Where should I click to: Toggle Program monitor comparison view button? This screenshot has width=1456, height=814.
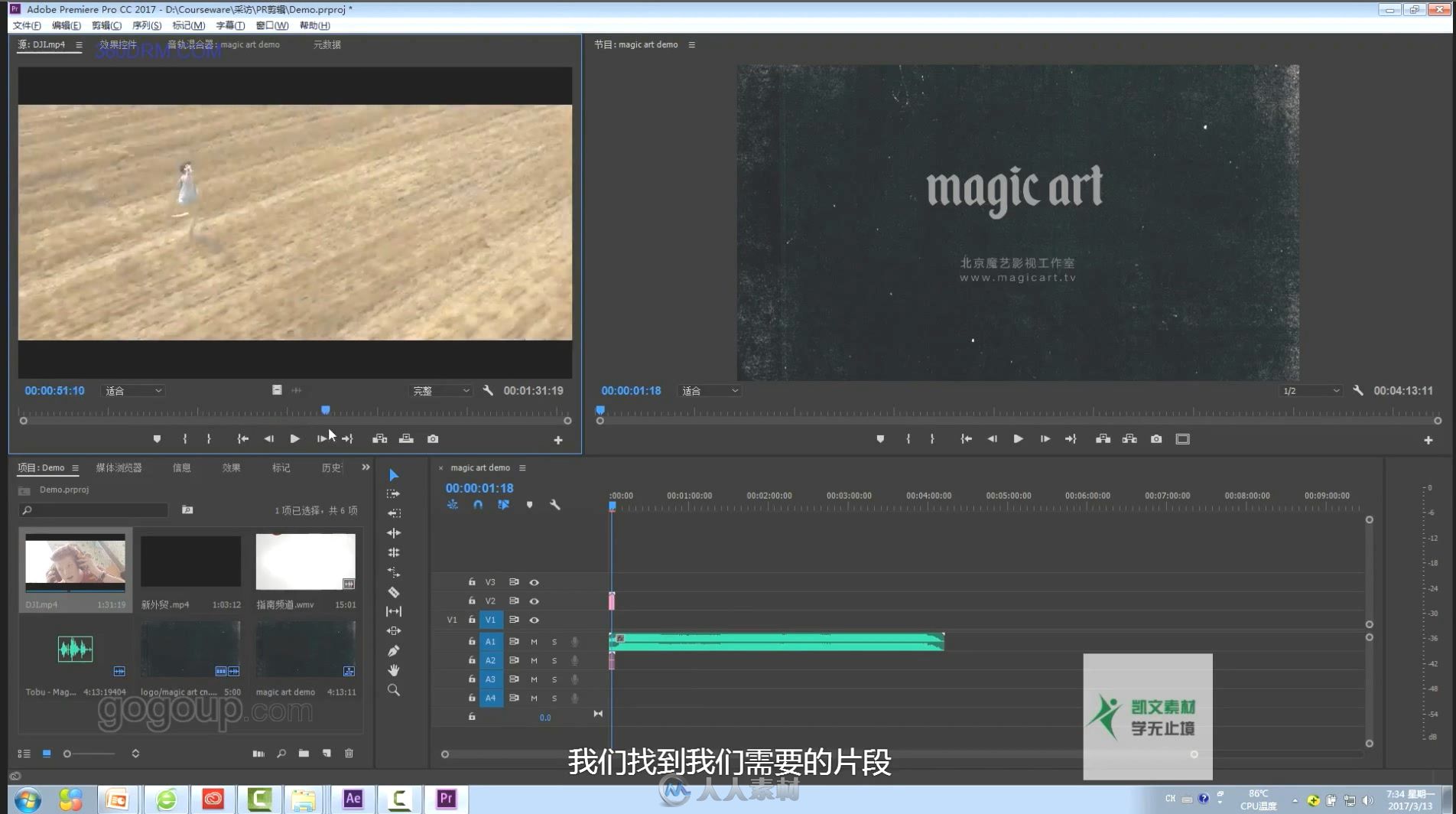point(1183,439)
